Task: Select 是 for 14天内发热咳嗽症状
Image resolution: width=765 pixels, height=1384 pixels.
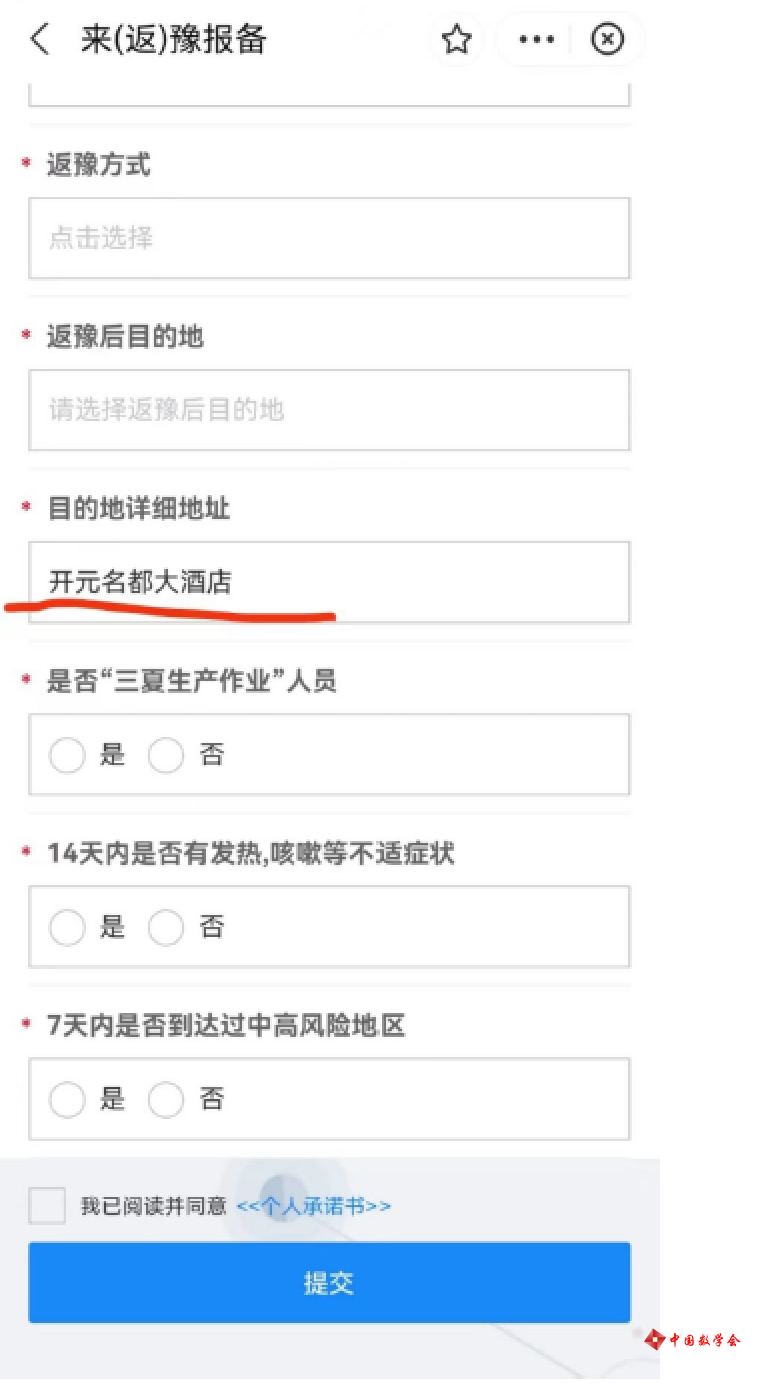Action: (67, 927)
